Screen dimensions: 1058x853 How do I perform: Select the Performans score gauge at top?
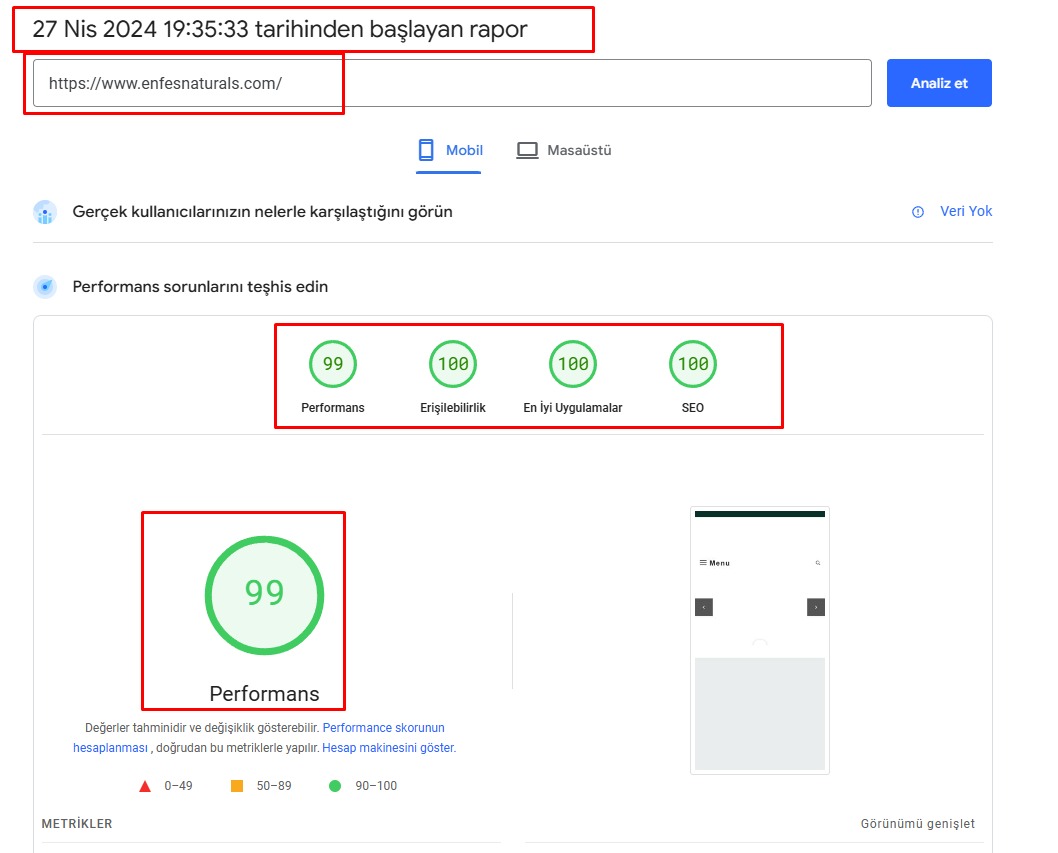point(333,365)
